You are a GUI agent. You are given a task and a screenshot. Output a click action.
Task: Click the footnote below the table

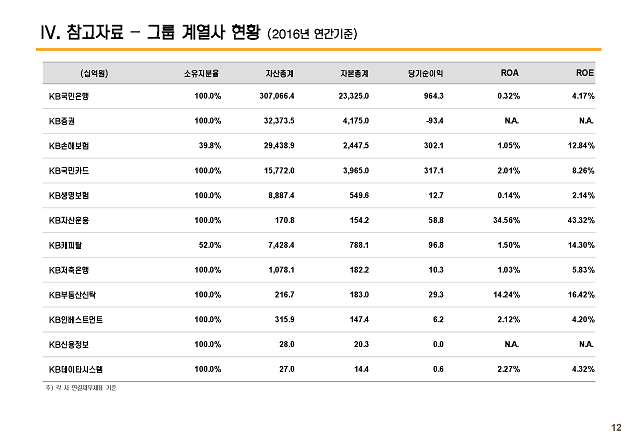coord(81,388)
